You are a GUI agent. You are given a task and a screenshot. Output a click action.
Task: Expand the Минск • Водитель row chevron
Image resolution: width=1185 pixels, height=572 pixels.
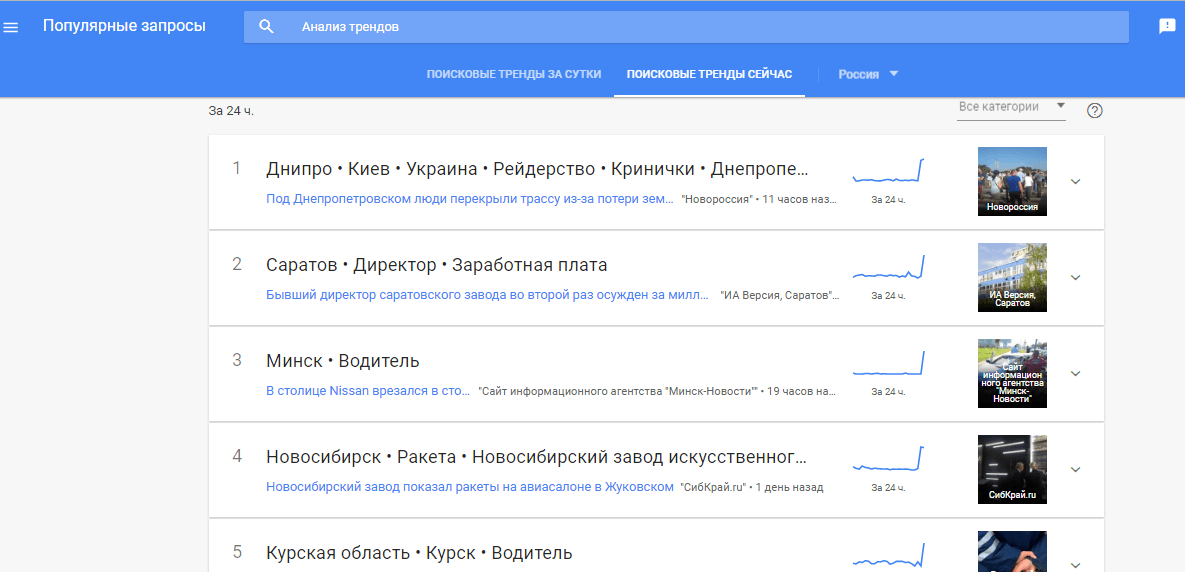point(1075,374)
